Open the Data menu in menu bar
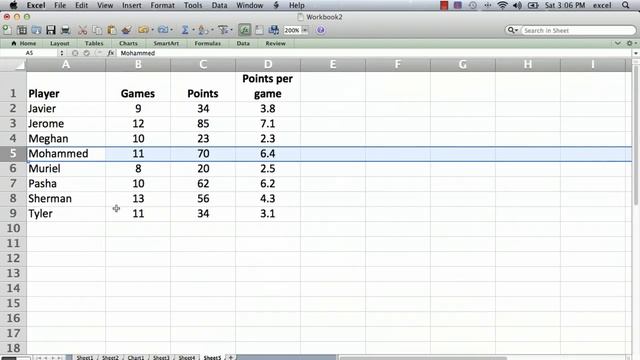Screen dimensions: 640x360 (219, 5)
